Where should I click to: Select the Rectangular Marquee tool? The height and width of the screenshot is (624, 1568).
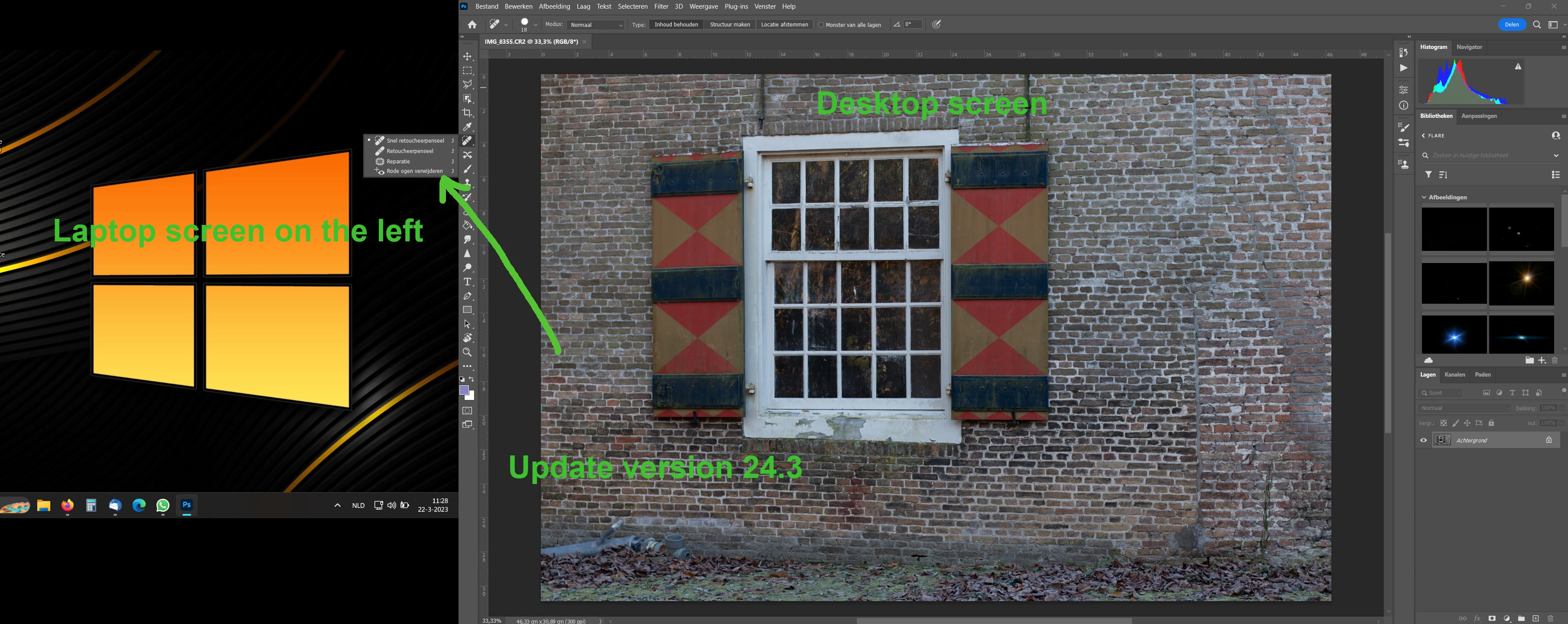468,71
